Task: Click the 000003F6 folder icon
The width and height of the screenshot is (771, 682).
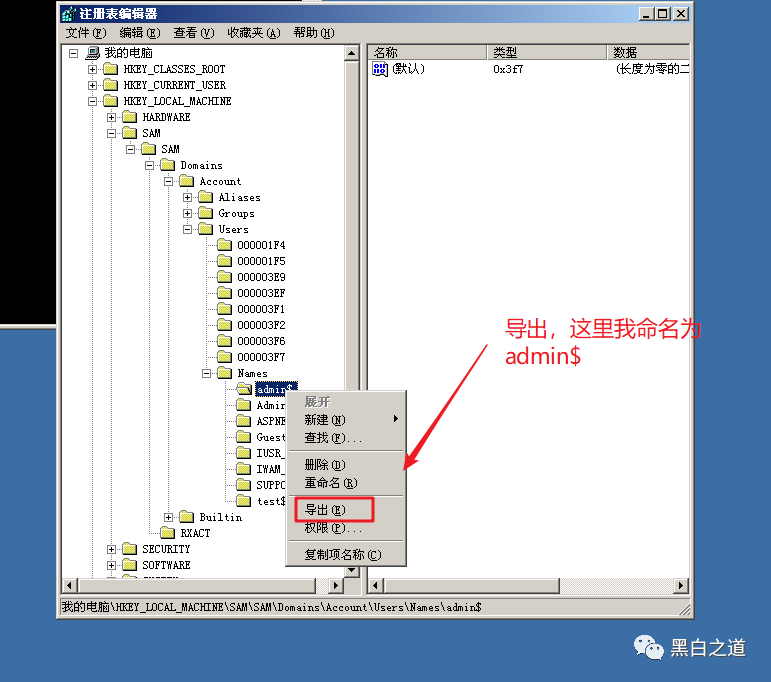Action: (x=225, y=341)
